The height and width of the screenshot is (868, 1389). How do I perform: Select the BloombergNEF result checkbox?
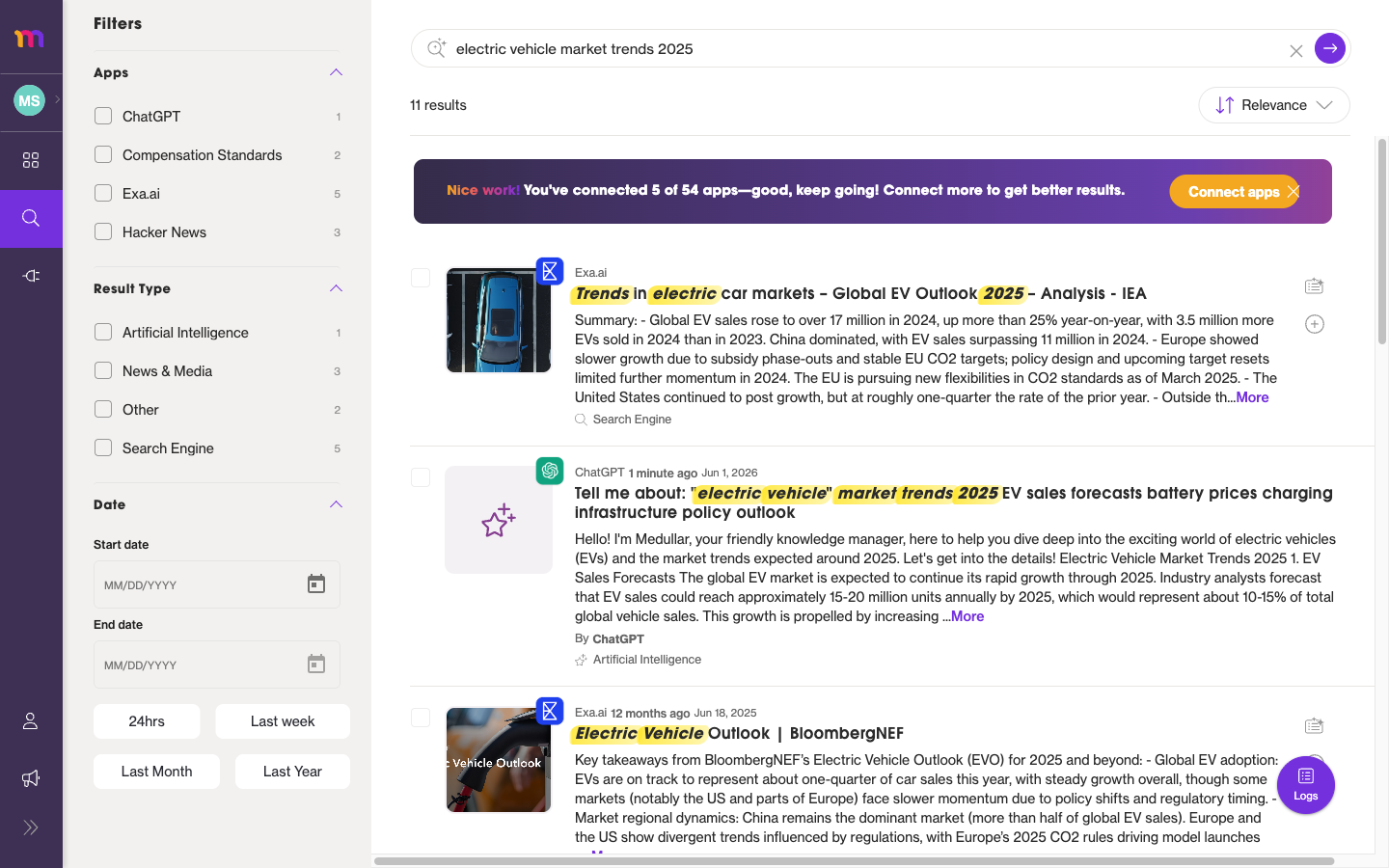point(421,718)
